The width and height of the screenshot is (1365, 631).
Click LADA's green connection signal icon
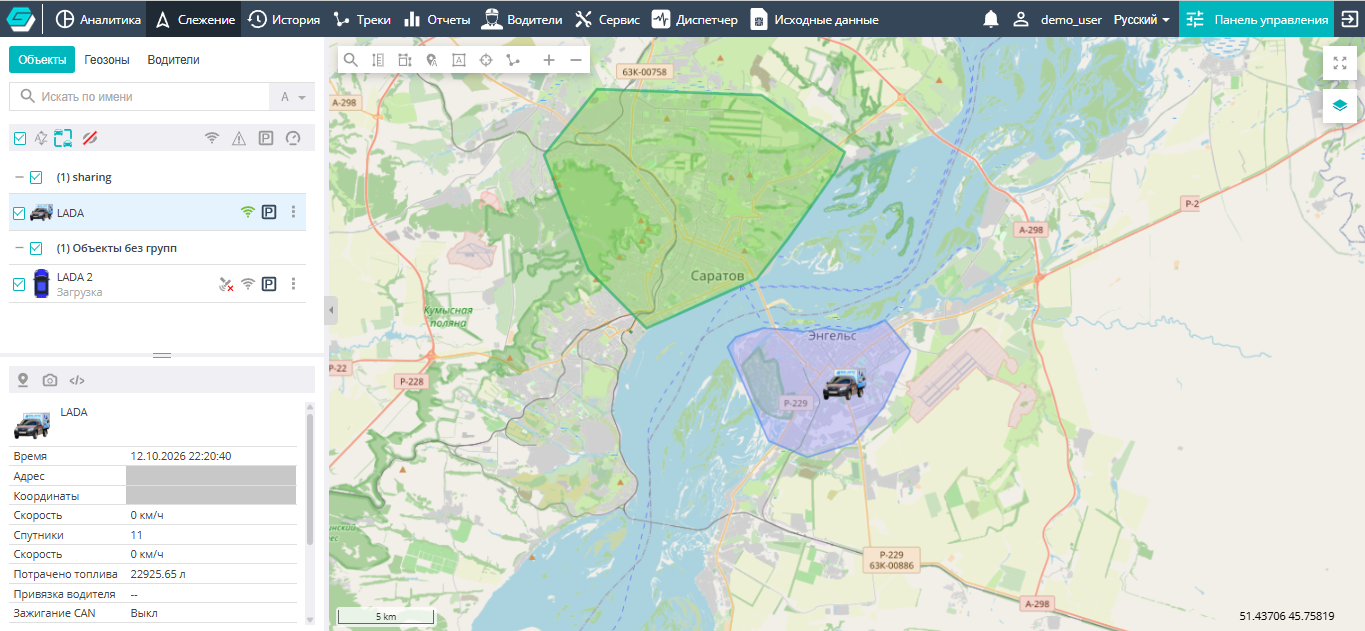[248, 212]
